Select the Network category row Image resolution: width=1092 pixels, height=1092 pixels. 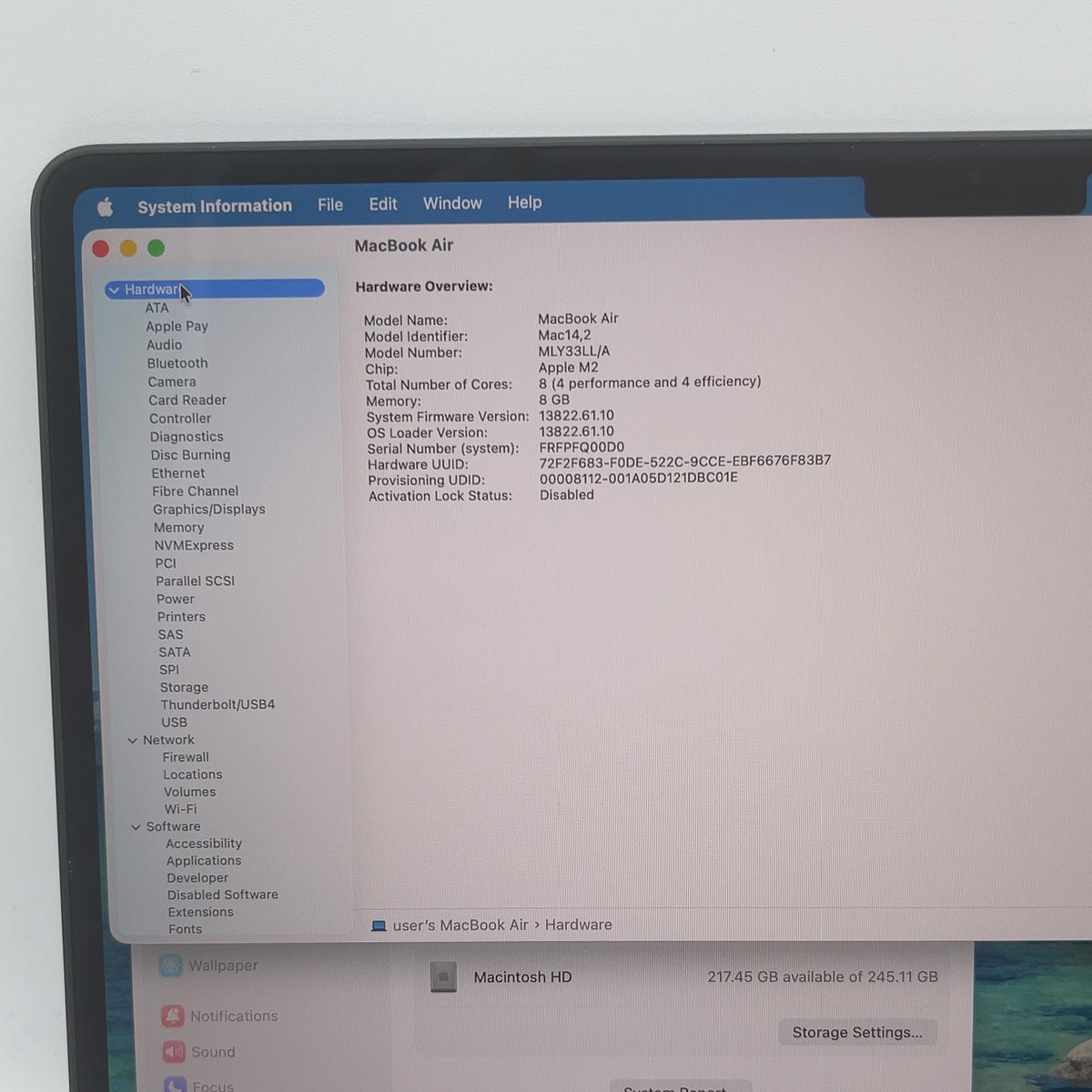tap(168, 741)
